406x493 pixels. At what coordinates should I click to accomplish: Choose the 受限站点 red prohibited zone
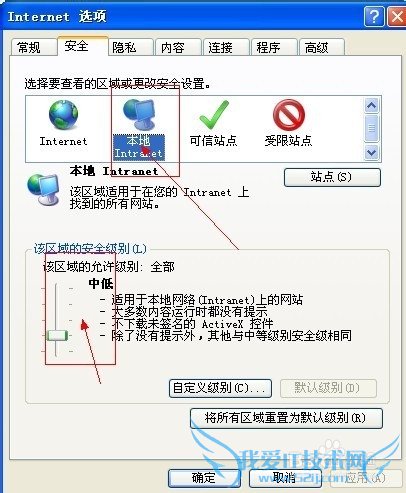click(289, 115)
